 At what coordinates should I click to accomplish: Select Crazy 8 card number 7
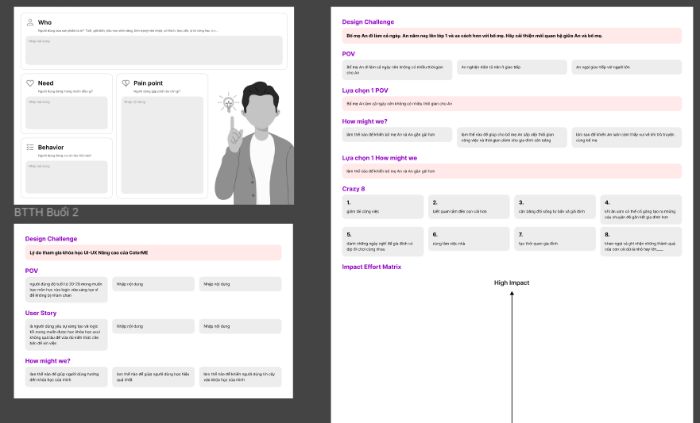point(555,239)
